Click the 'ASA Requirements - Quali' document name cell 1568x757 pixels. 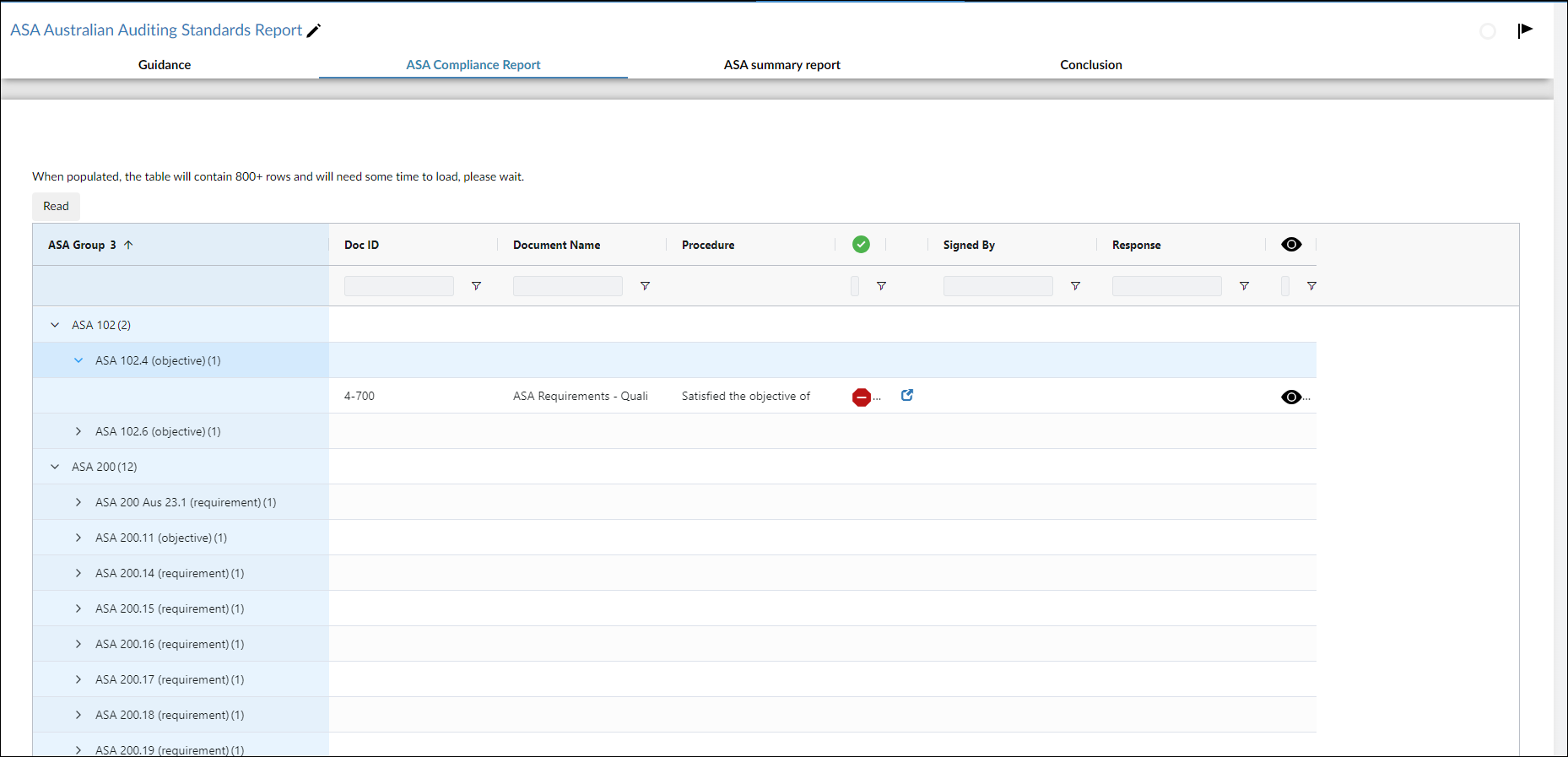point(581,396)
